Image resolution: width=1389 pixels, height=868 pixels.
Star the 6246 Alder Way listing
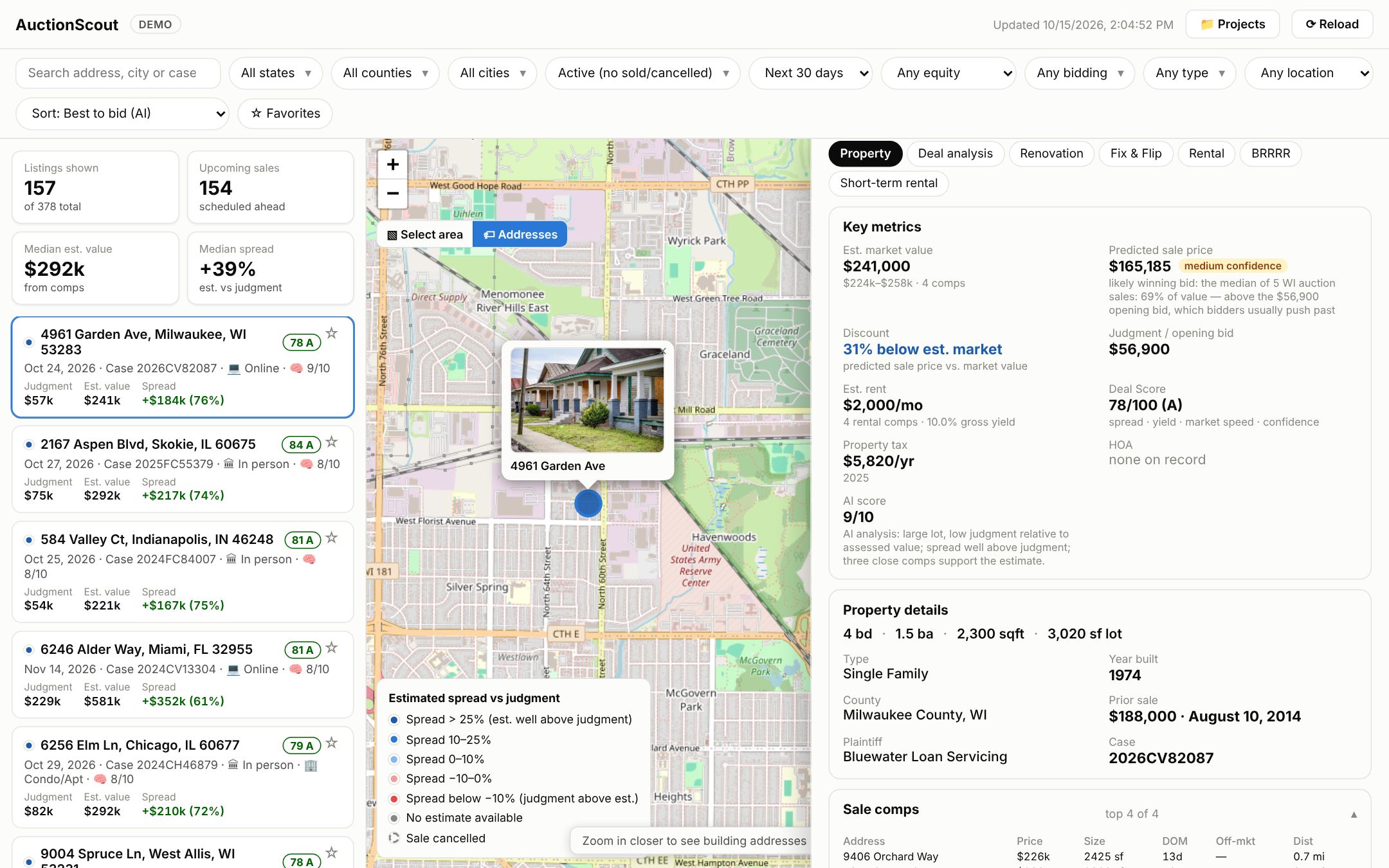(332, 647)
